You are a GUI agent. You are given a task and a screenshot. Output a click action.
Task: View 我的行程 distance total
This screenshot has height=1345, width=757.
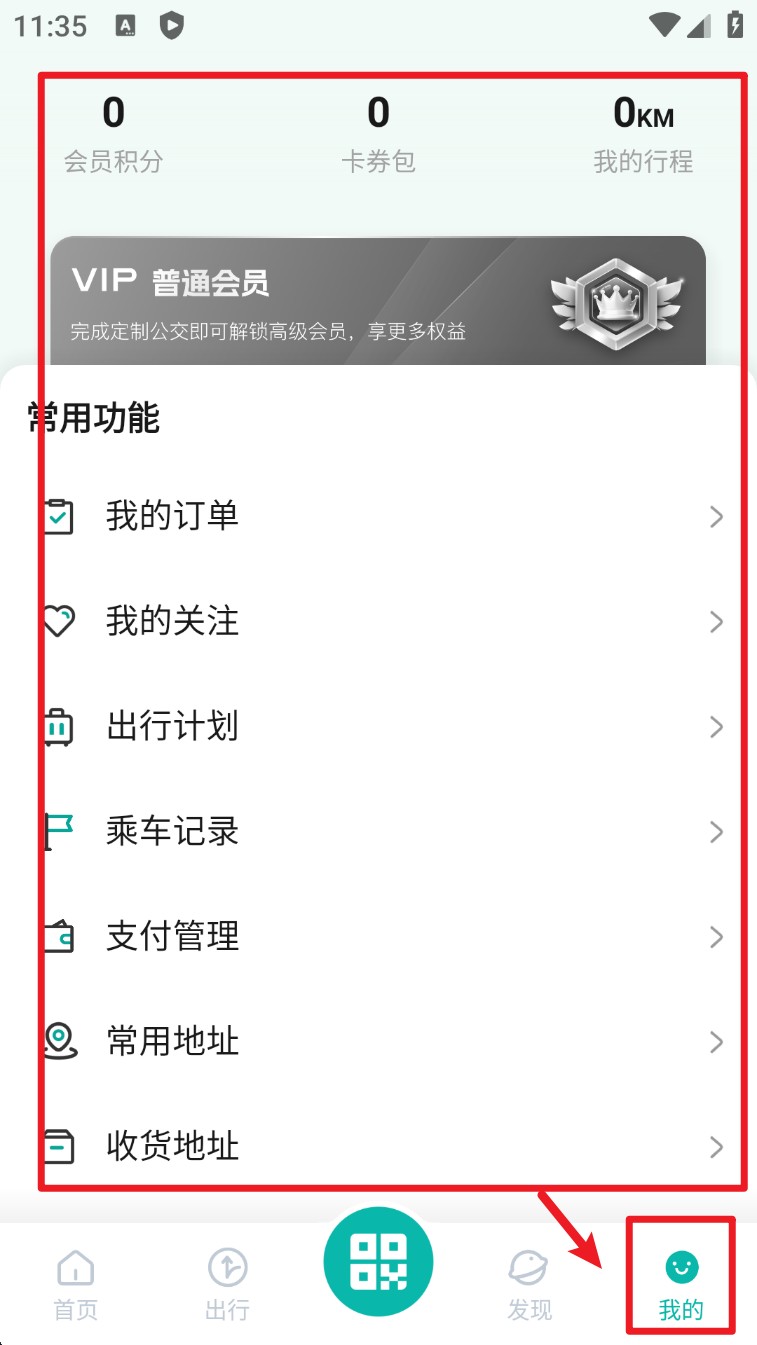[x=643, y=134]
